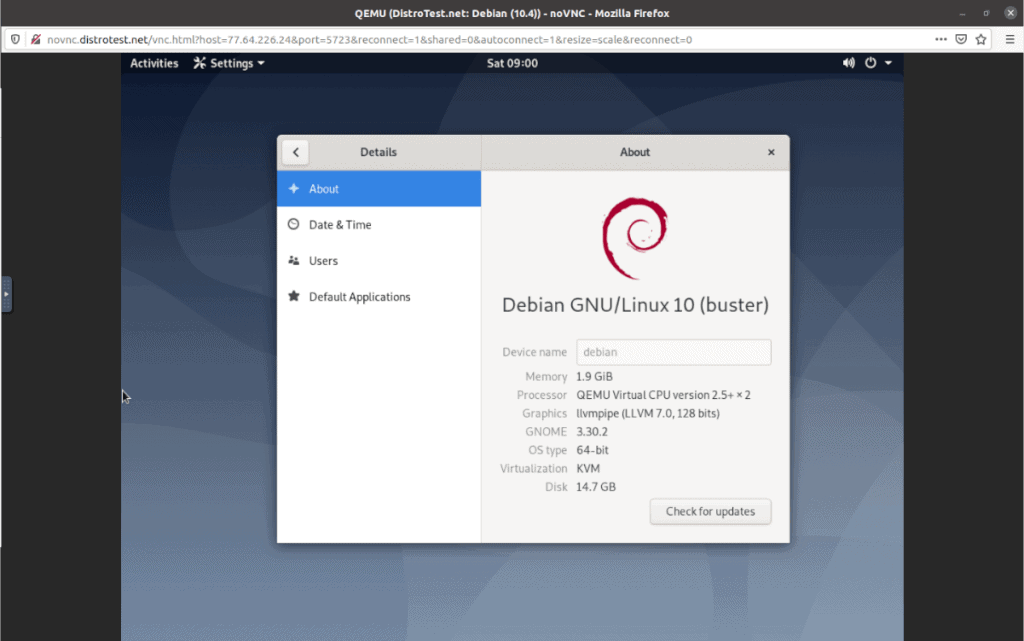This screenshot has width=1024, height=641.
Task: Open Firefox page actions three-dot menu
Action: 940,40
